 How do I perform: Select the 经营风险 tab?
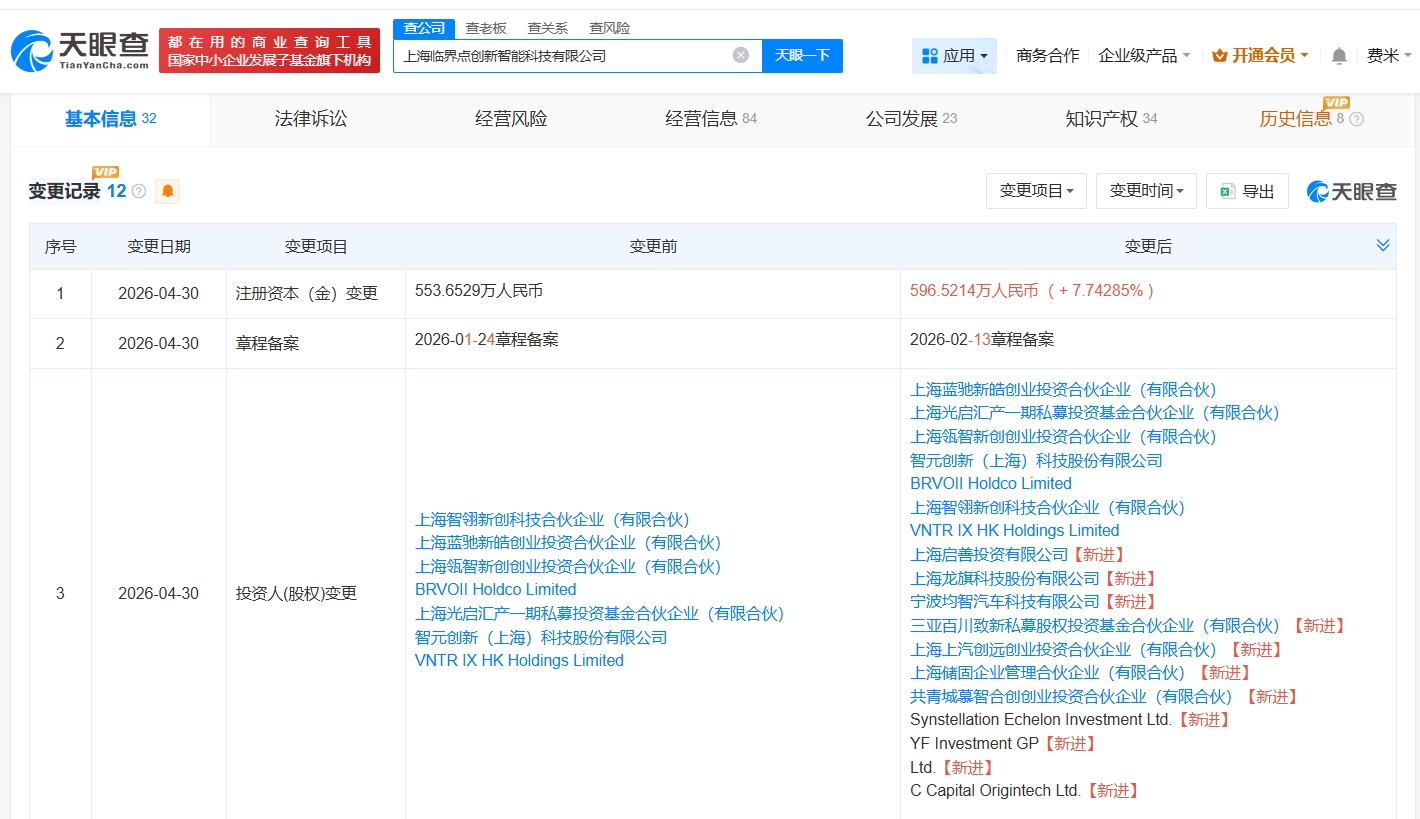(x=511, y=119)
